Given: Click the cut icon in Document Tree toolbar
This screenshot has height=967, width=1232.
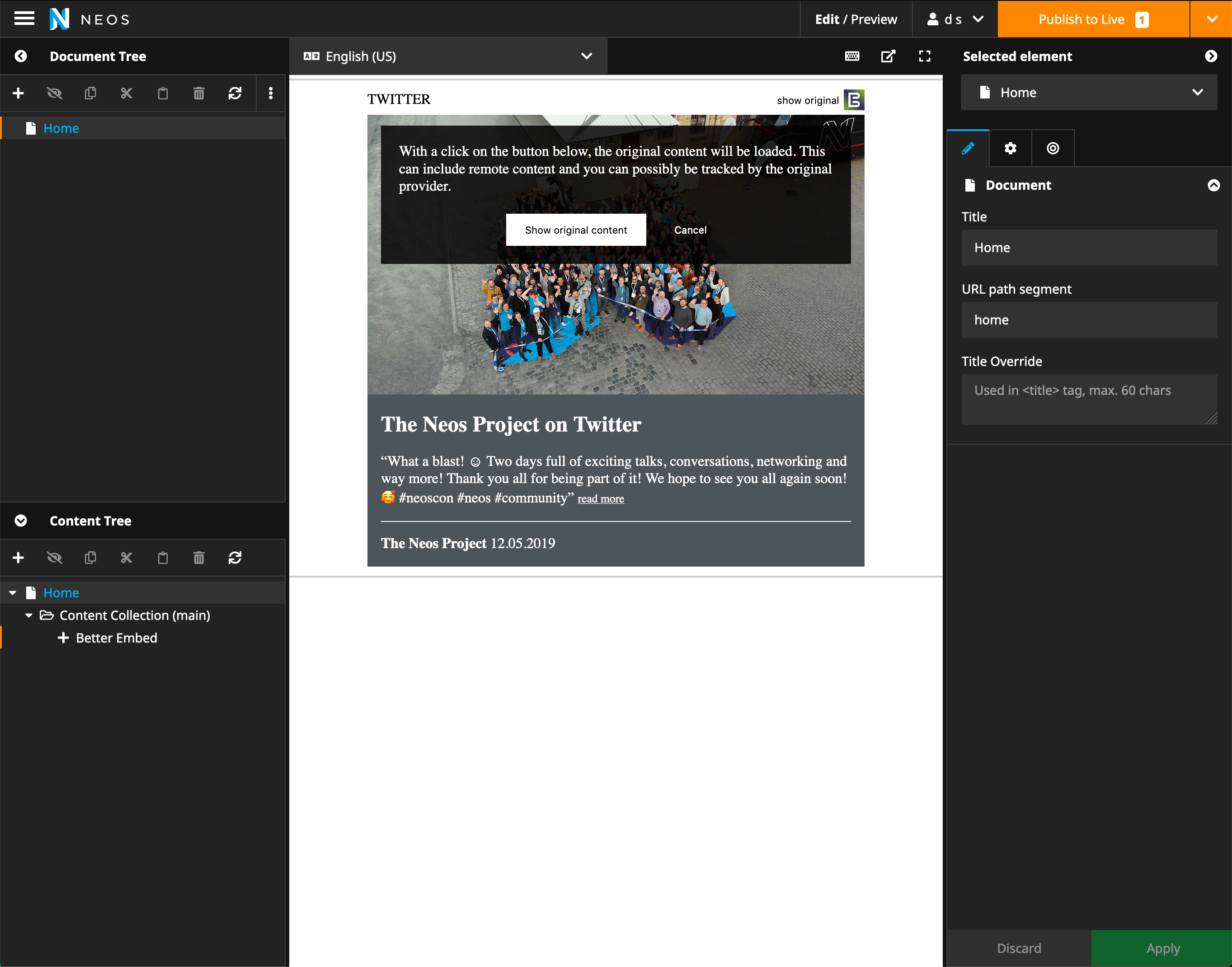Looking at the screenshot, I should tap(126, 93).
